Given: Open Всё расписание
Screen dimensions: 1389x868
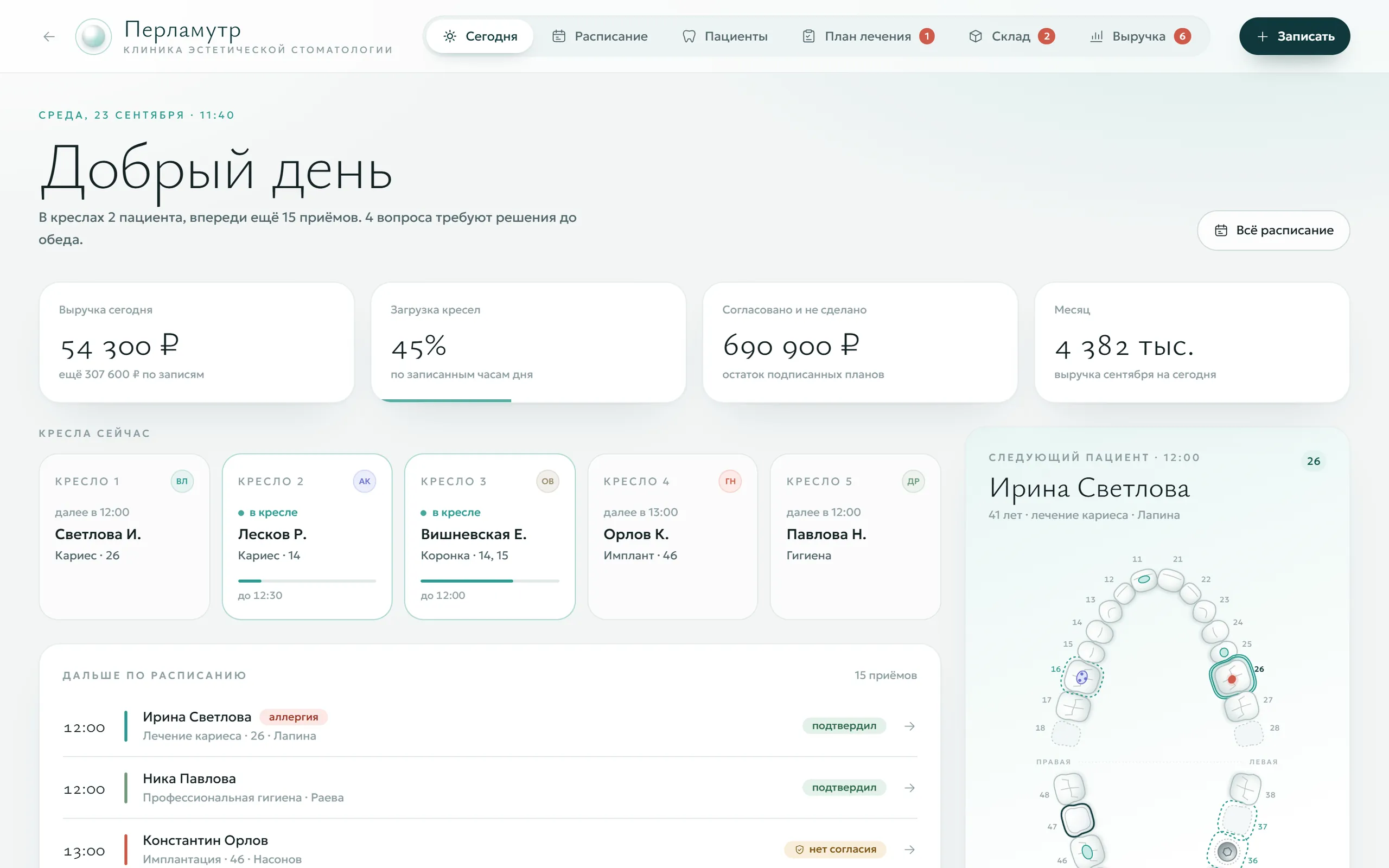Looking at the screenshot, I should tap(1273, 230).
